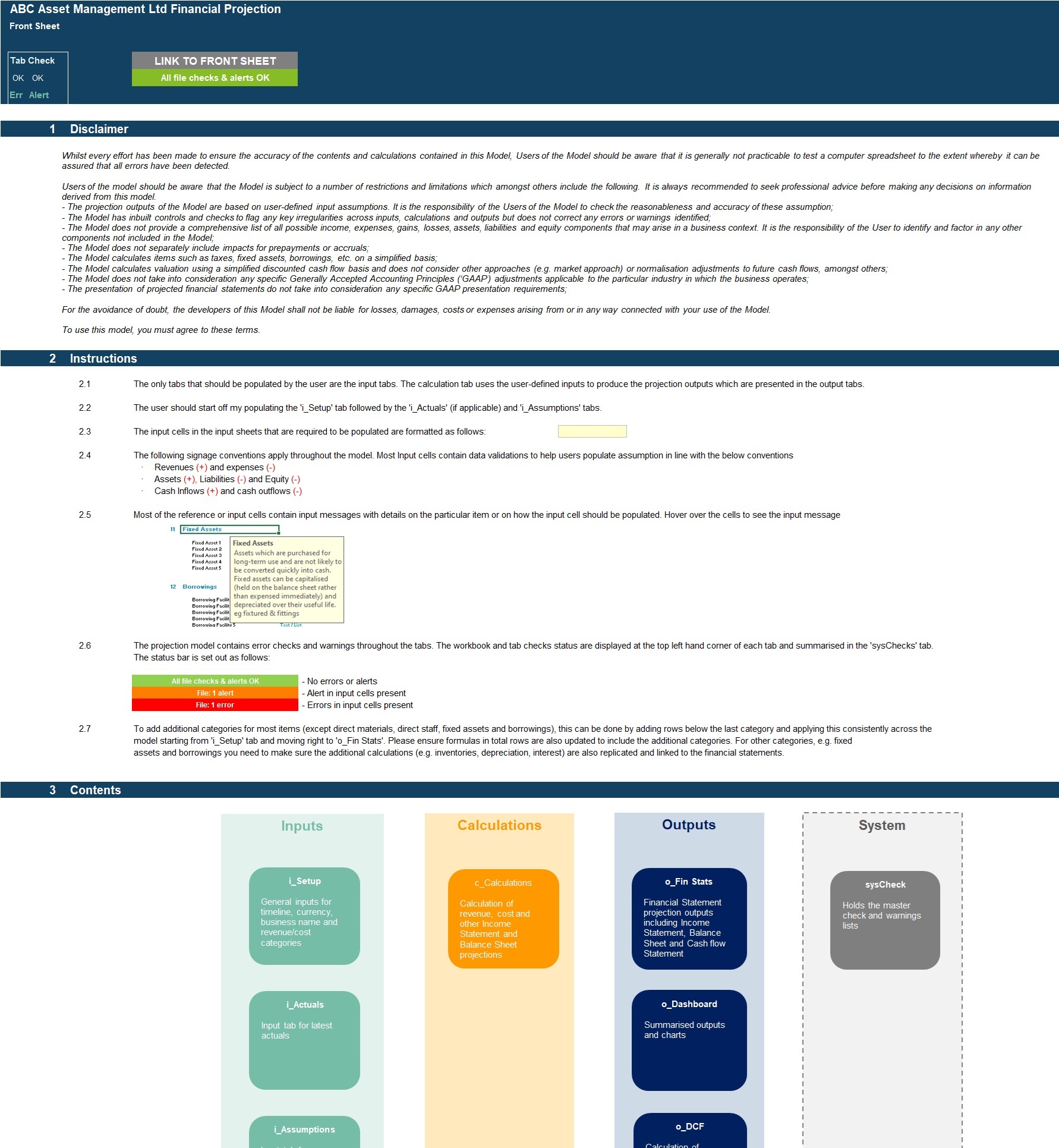Click the Outputs column heading
The width and height of the screenshot is (1059, 1148).
(689, 825)
